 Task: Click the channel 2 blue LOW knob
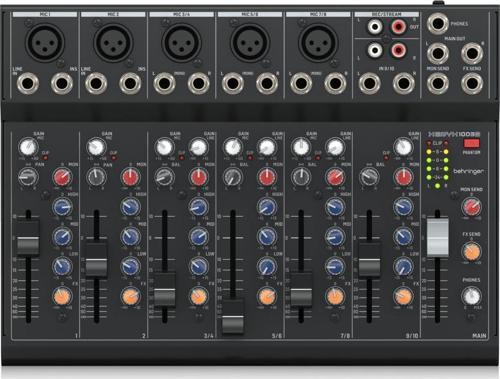pyautogui.click(x=130, y=266)
